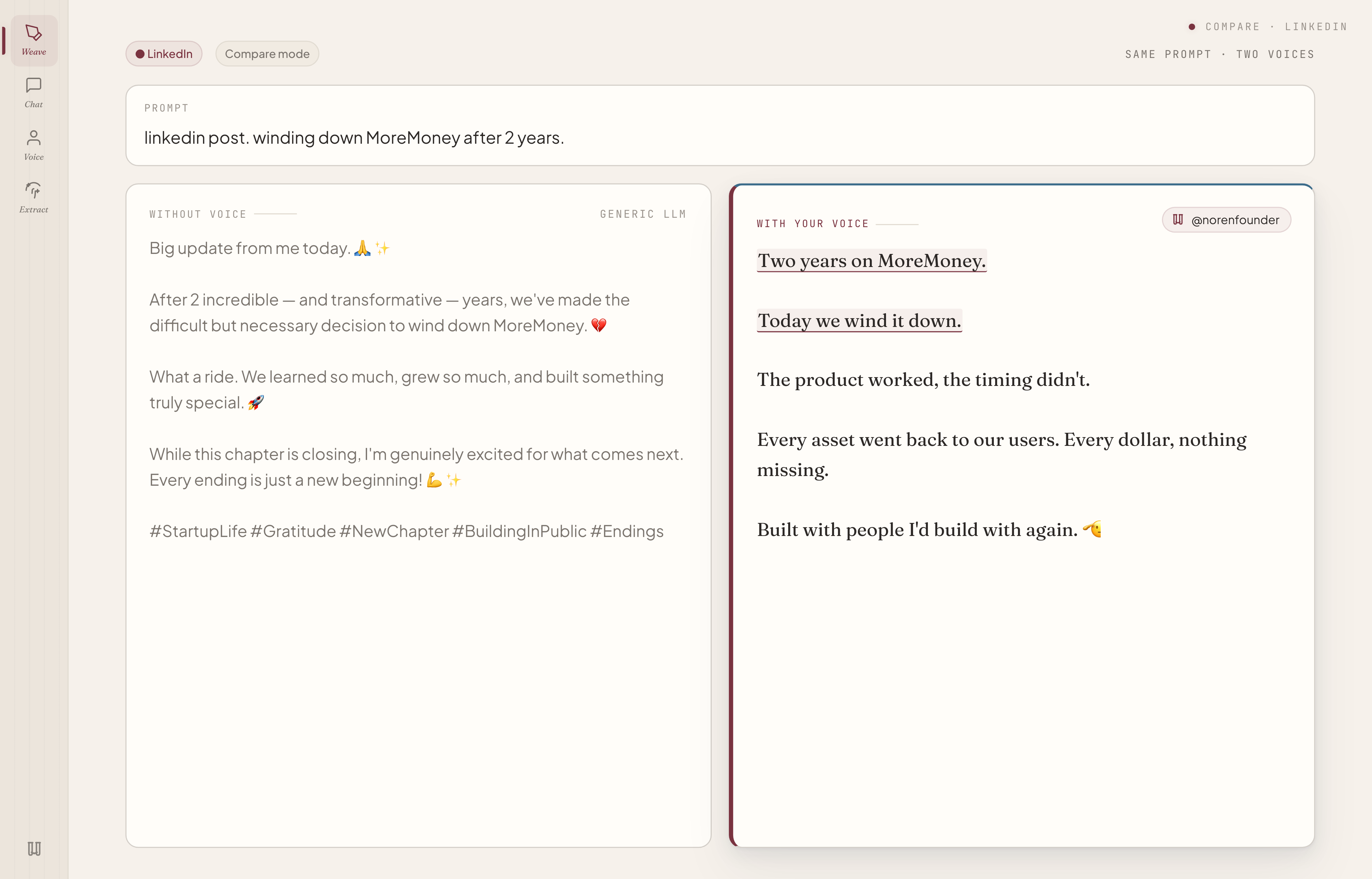Click the broken heart emoji in generic post
The height and width of the screenshot is (879, 1372).
coord(599,325)
